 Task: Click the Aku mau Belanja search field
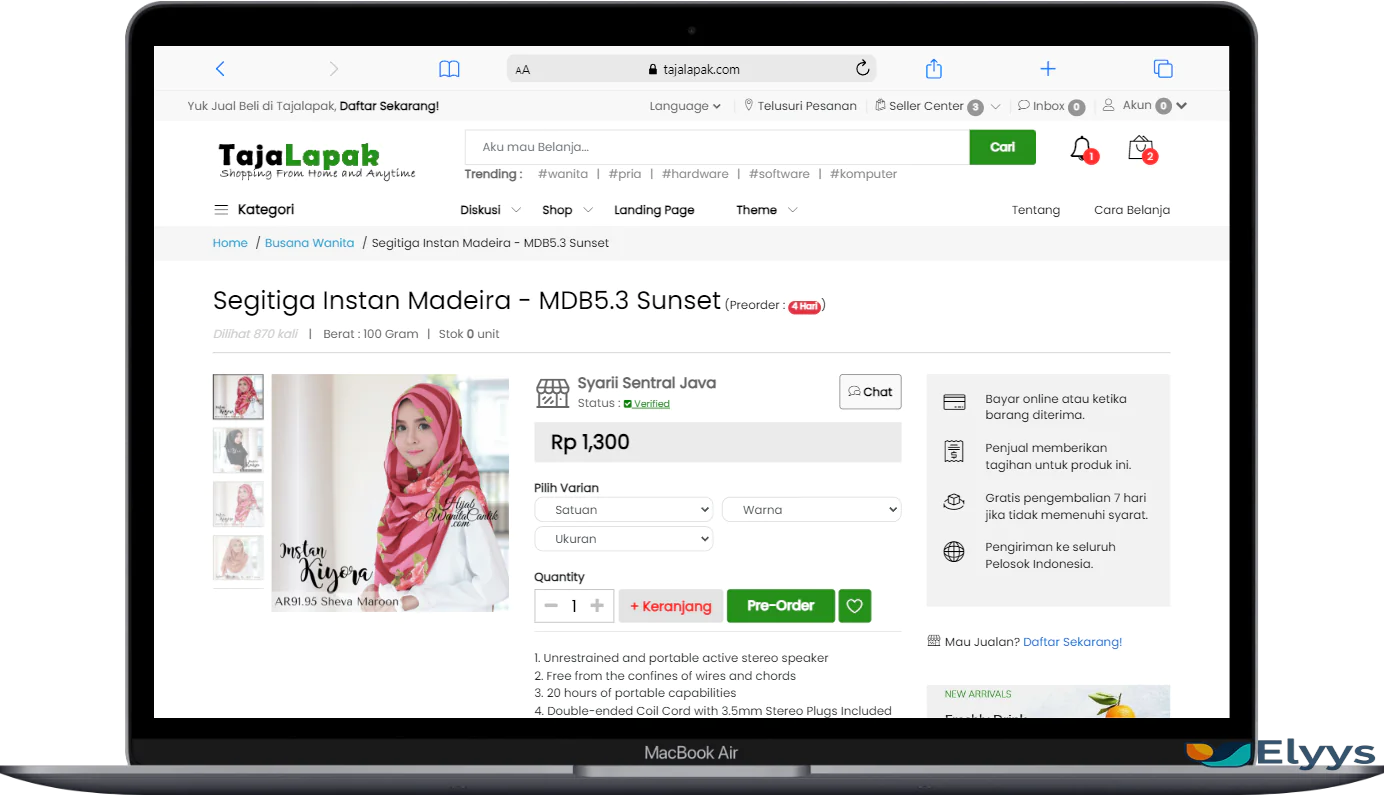717,147
